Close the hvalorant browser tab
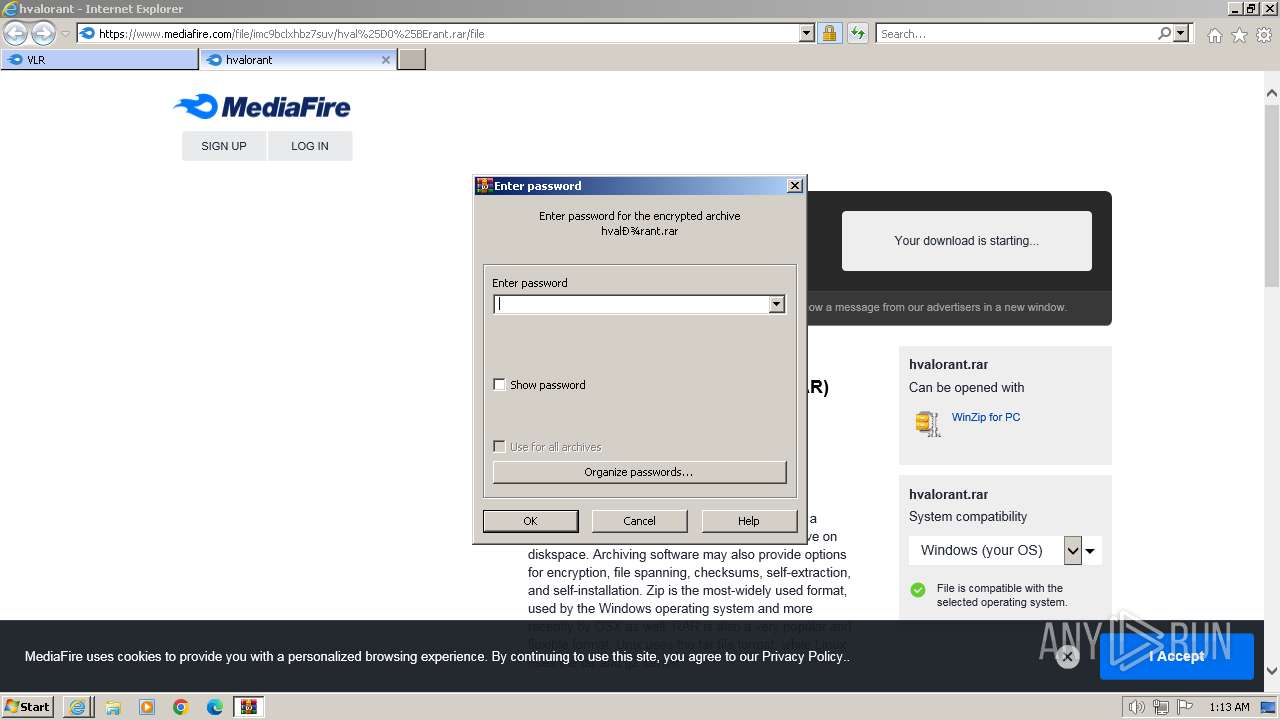 [386, 60]
